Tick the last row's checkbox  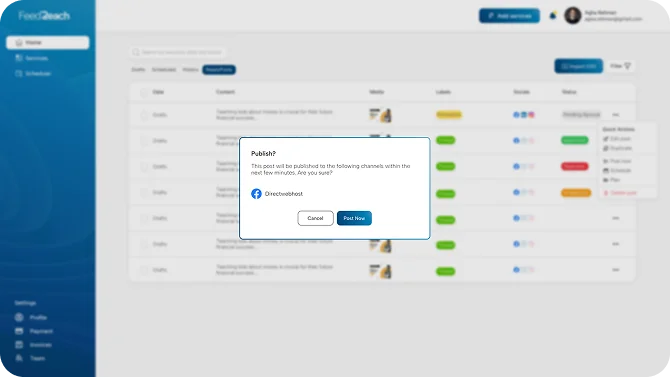(144, 270)
